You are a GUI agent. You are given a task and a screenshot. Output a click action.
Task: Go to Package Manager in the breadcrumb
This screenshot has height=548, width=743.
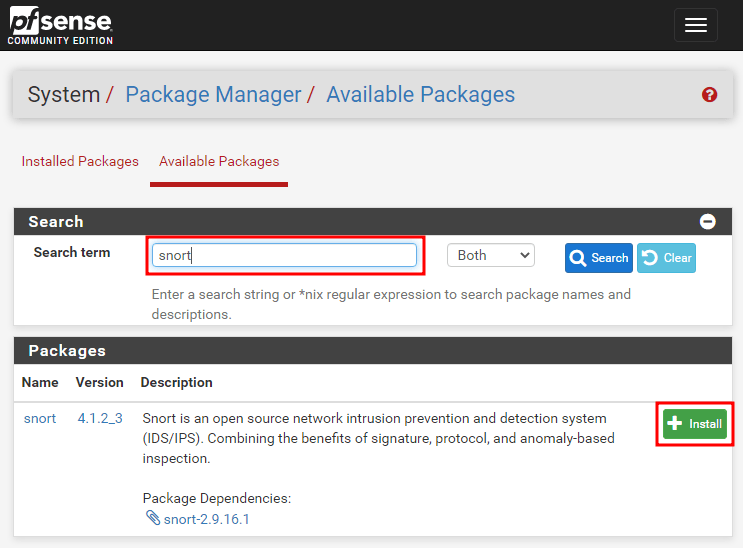pyautogui.click(x=213, y=95)
